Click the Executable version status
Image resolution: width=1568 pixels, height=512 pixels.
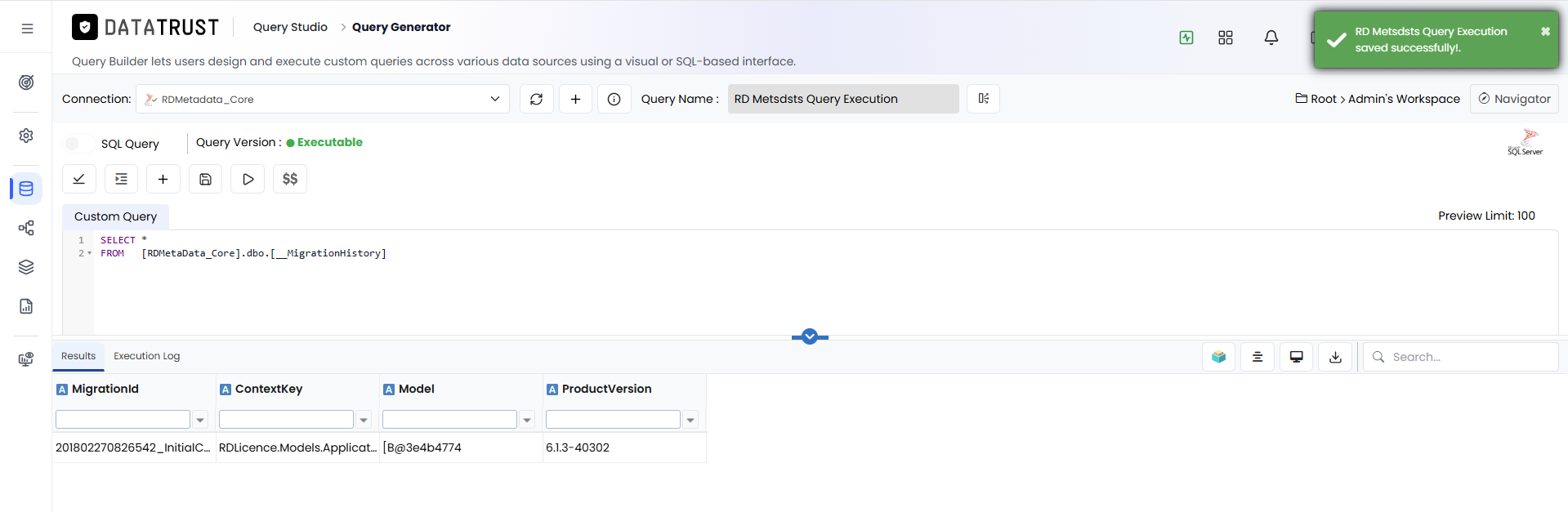tap(324, 142)
